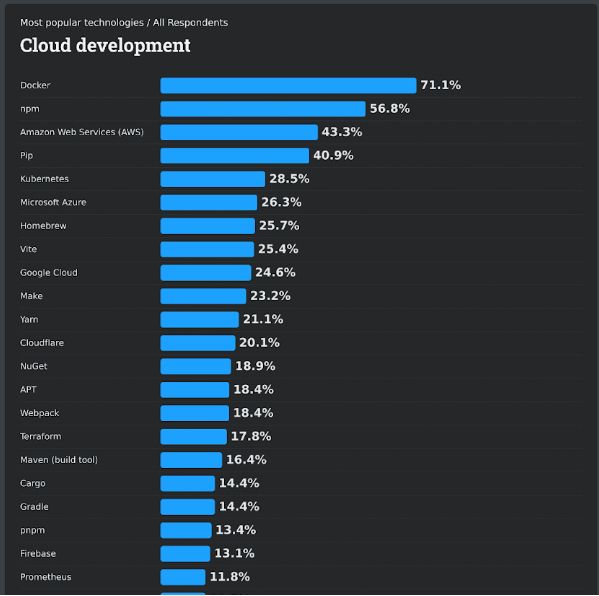Click the 'Cloud development' heading
Image resolution: width=599 pixels, height=596 pixels.
pyautogui.click(x=105, y=45)
